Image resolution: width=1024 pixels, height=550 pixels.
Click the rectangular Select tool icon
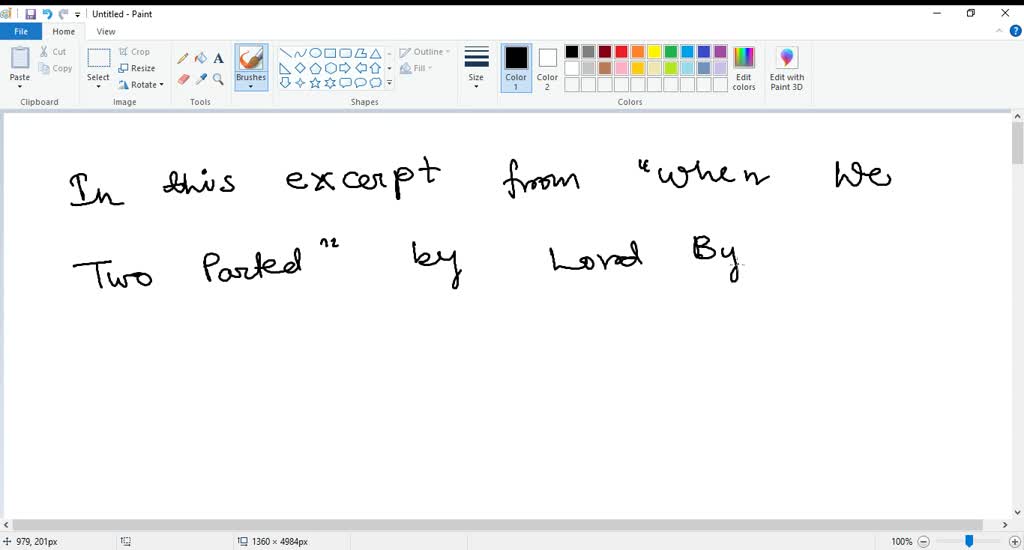pos(99,58)
